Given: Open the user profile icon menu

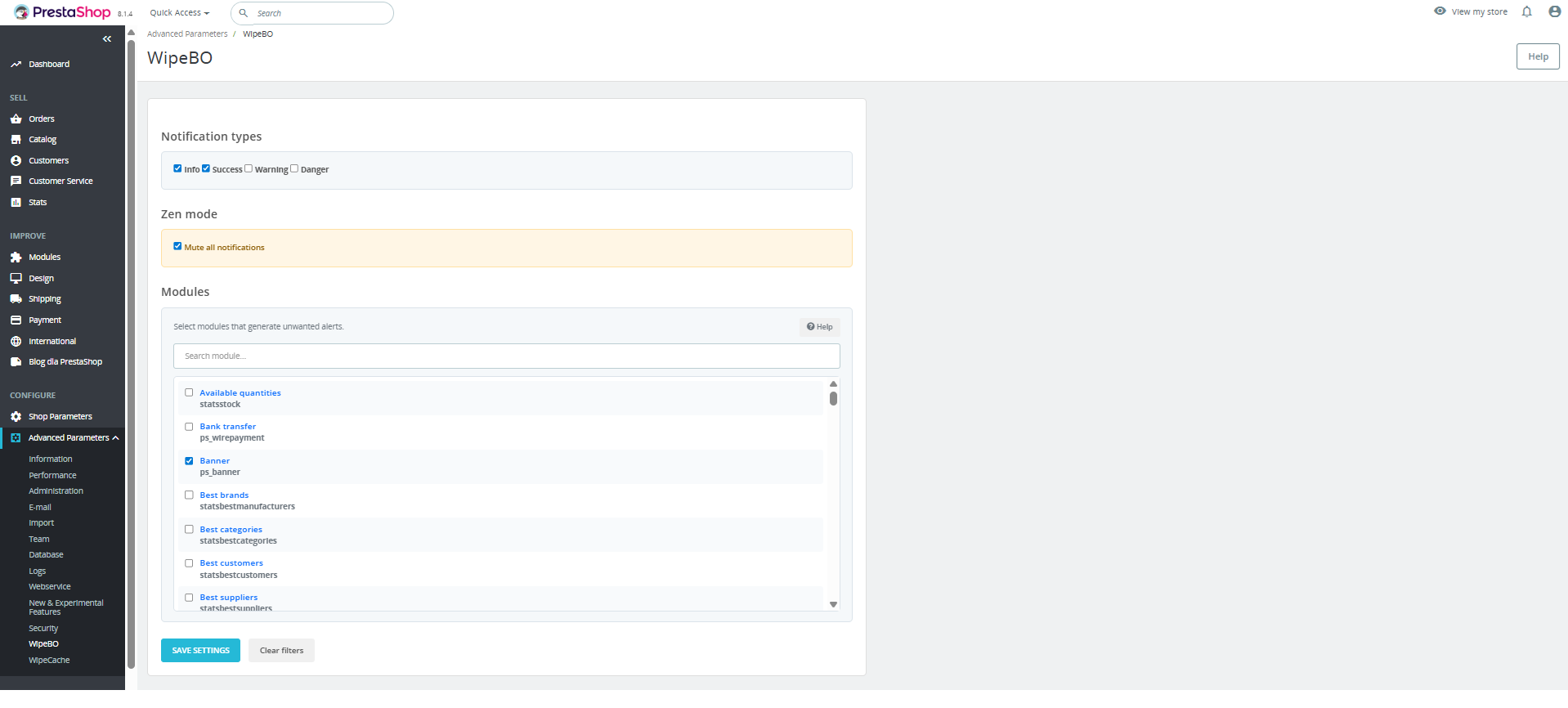Looking at the screenshot, I should tap(1554, 11).
